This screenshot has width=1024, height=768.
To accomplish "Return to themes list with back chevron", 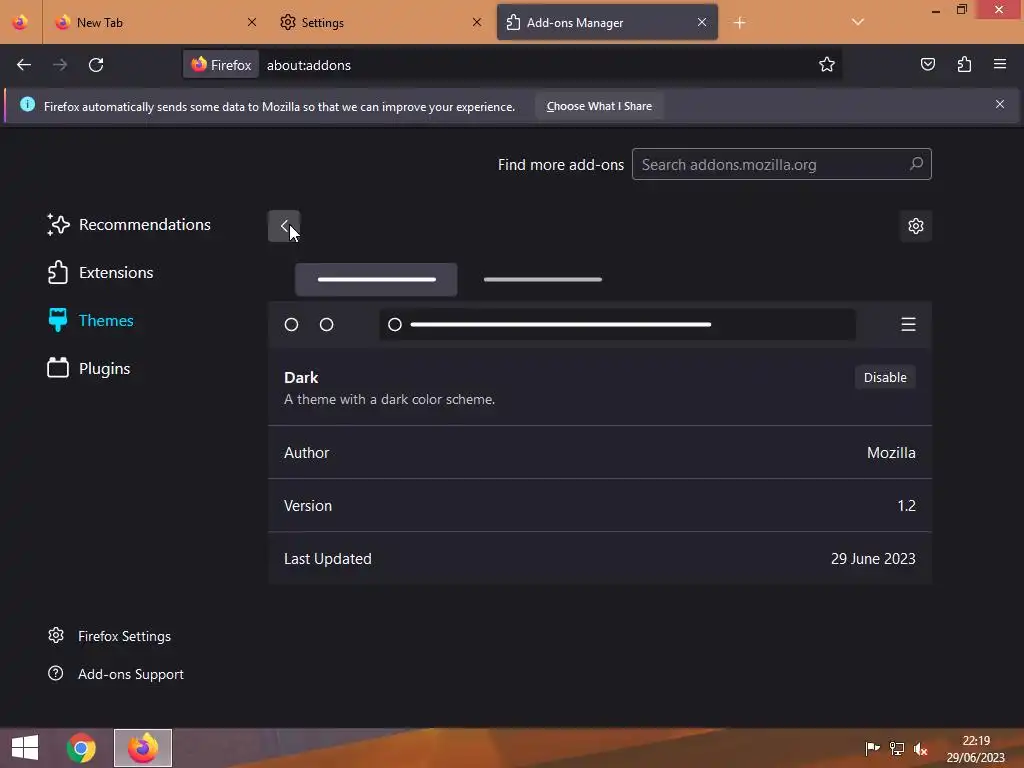I will coord(284,226).
